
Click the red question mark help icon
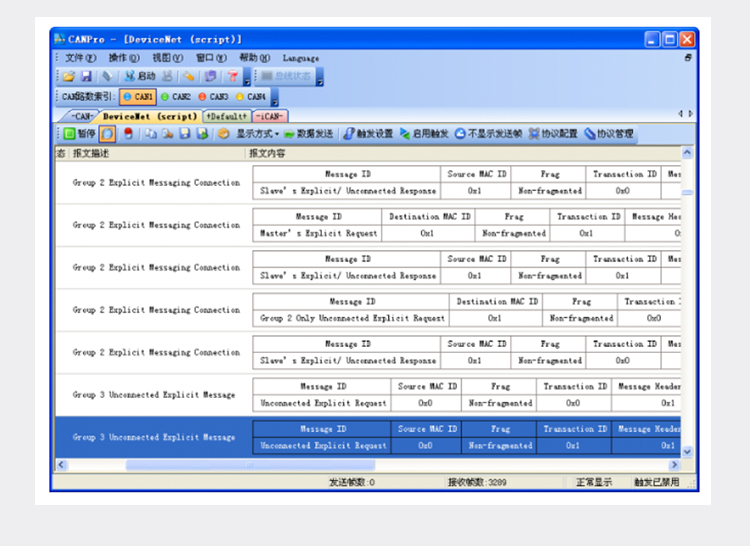232,76
